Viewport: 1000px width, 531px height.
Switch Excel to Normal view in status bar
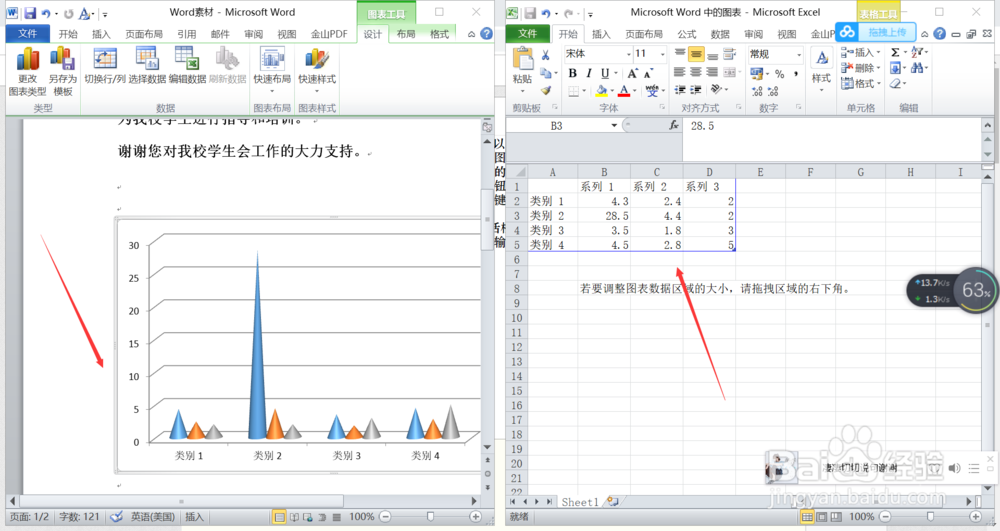pos(807,517)
